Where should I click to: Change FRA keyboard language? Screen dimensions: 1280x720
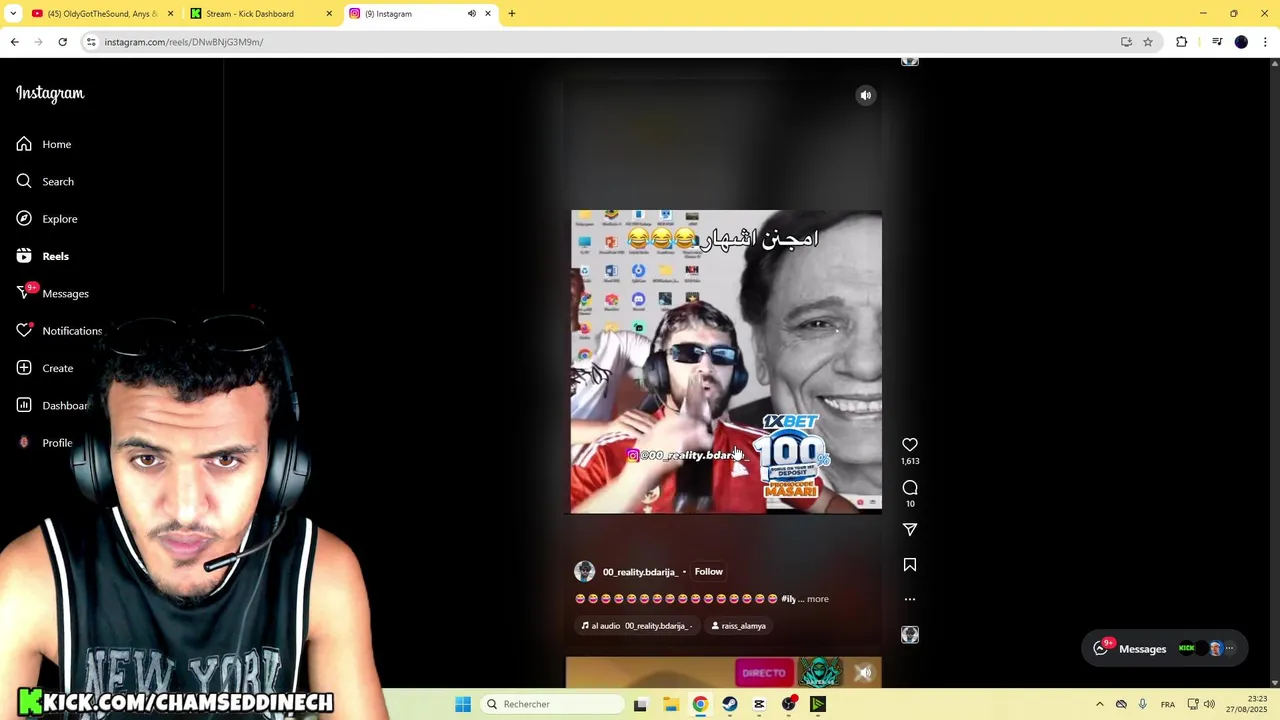click(1168, 704)
